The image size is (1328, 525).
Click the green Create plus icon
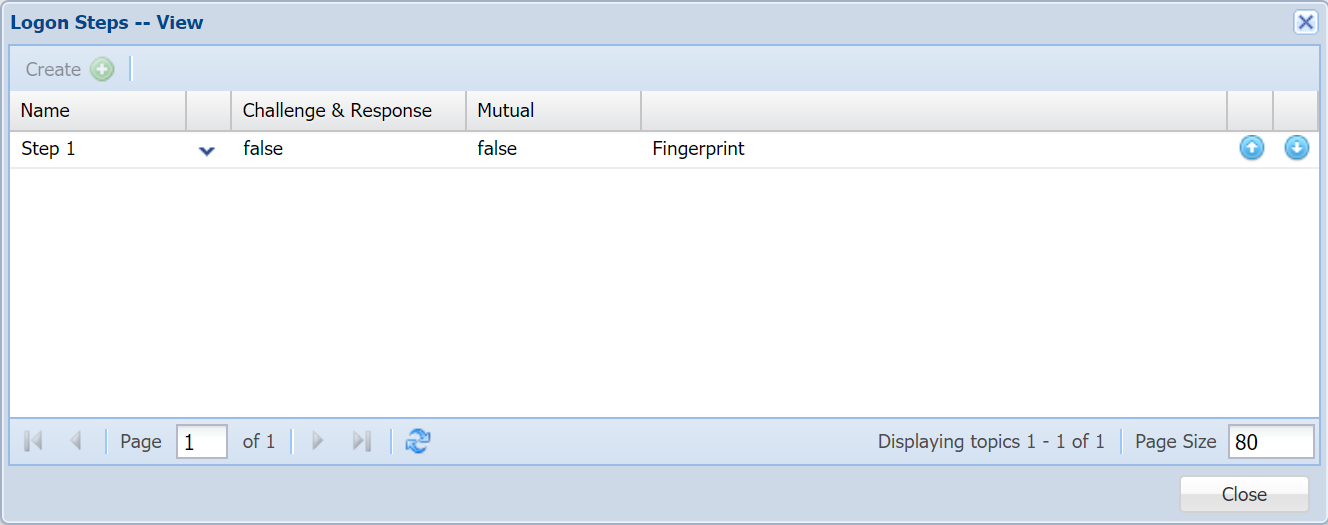click(102, 69)
